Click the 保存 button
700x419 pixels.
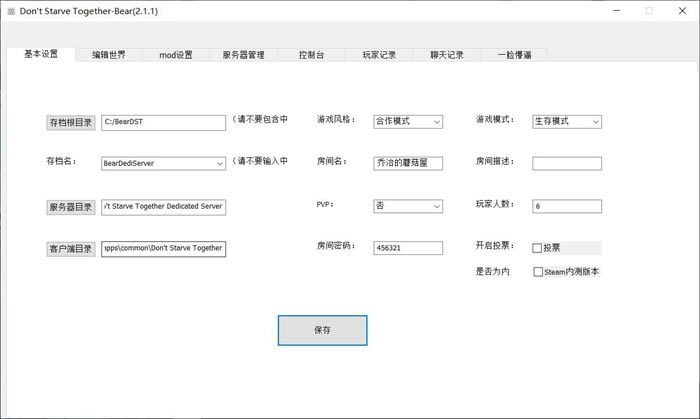pos(322,330)
